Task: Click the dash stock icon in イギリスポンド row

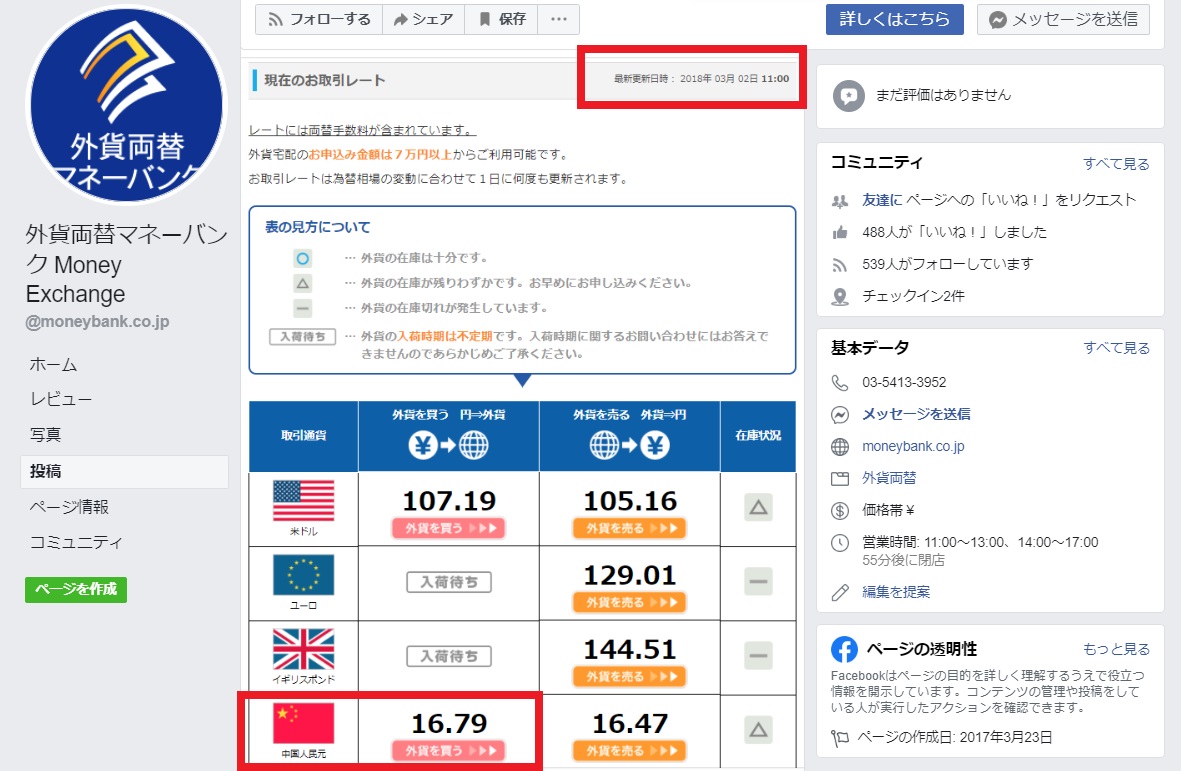Action: coord(758,656)
